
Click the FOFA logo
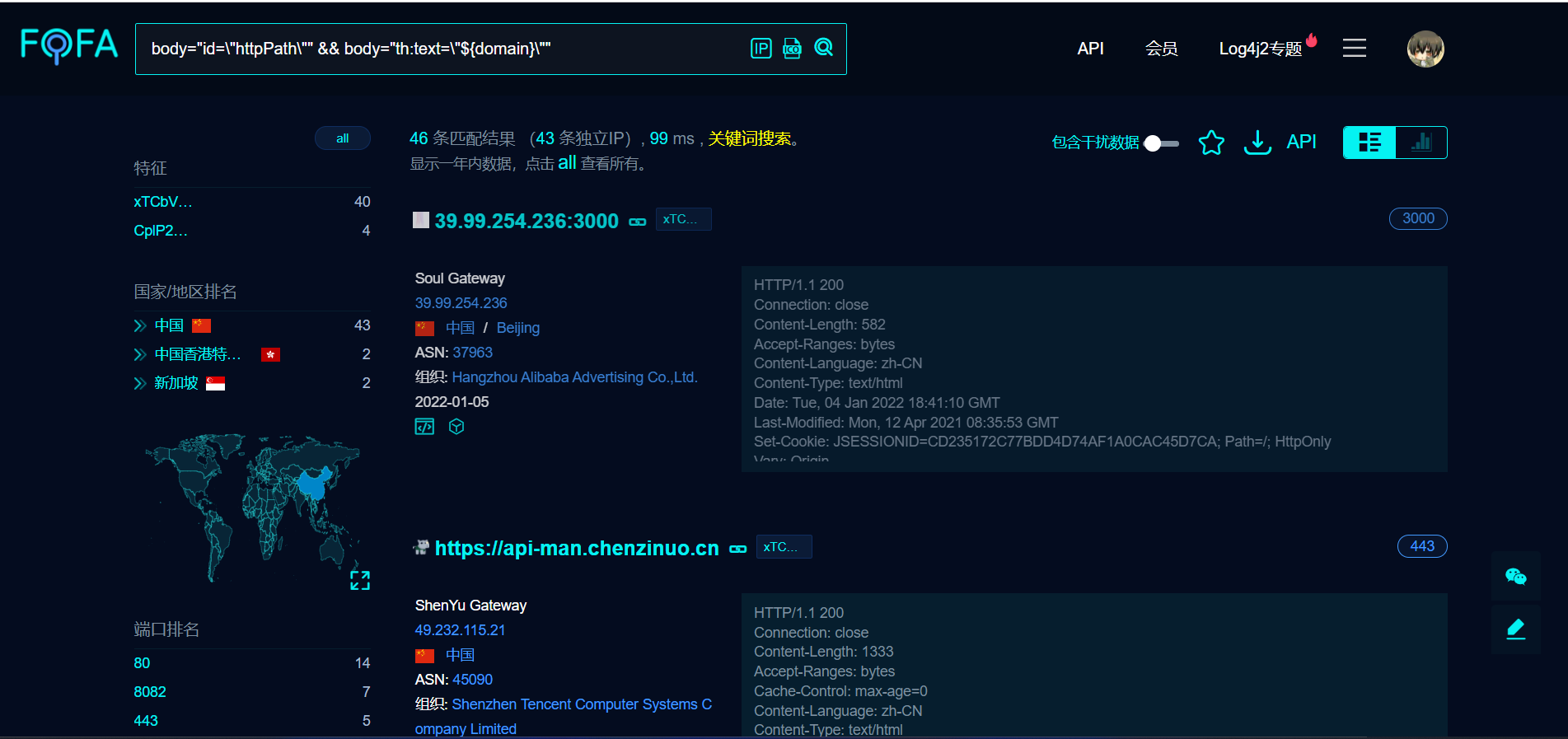tap(69, 45)
